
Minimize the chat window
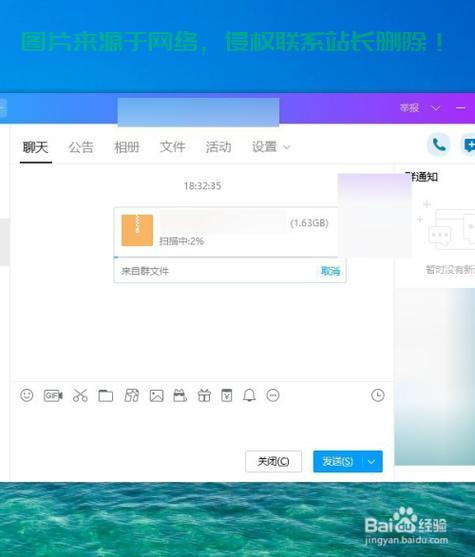click(460, 108)
